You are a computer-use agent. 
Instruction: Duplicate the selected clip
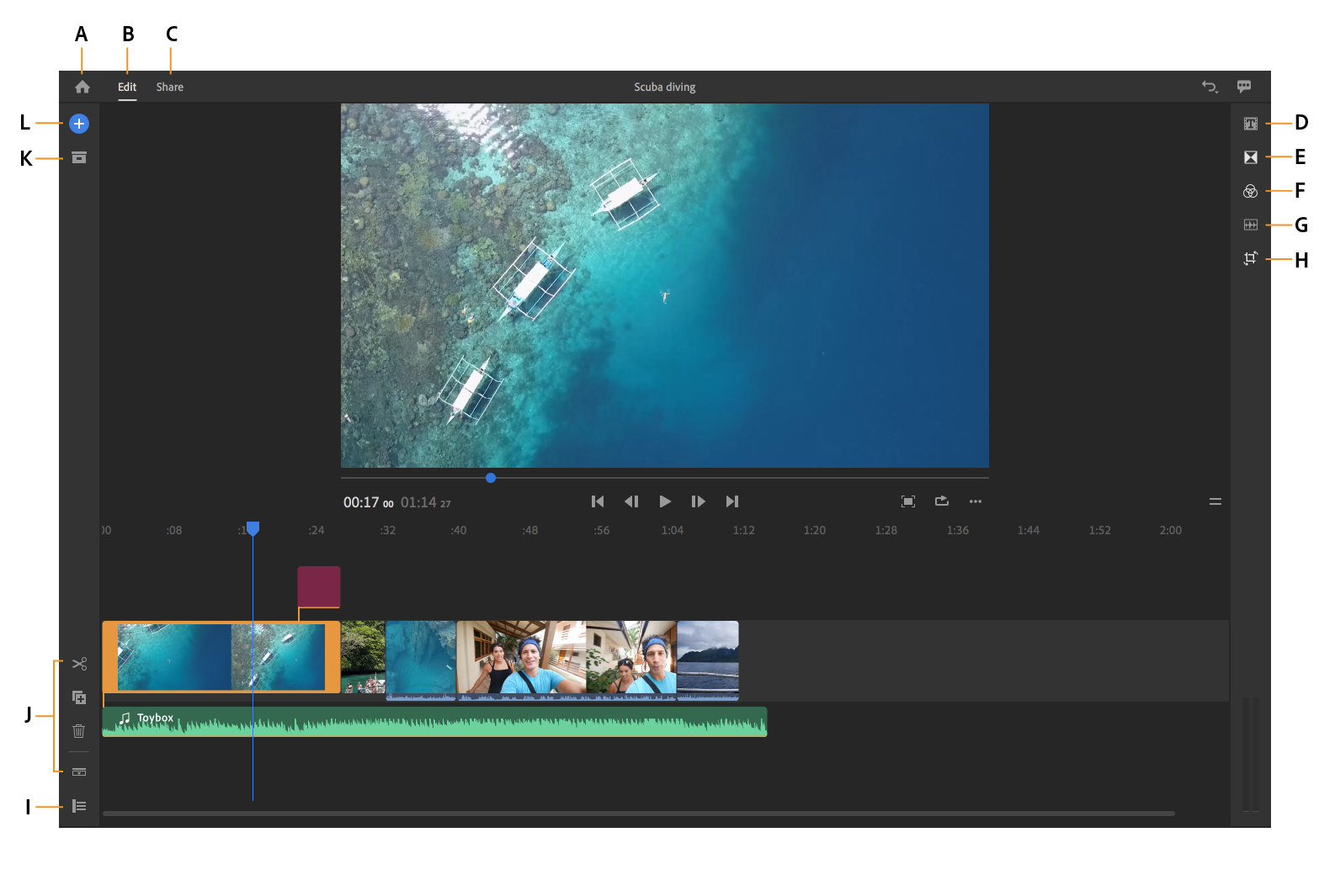[79, 697]
